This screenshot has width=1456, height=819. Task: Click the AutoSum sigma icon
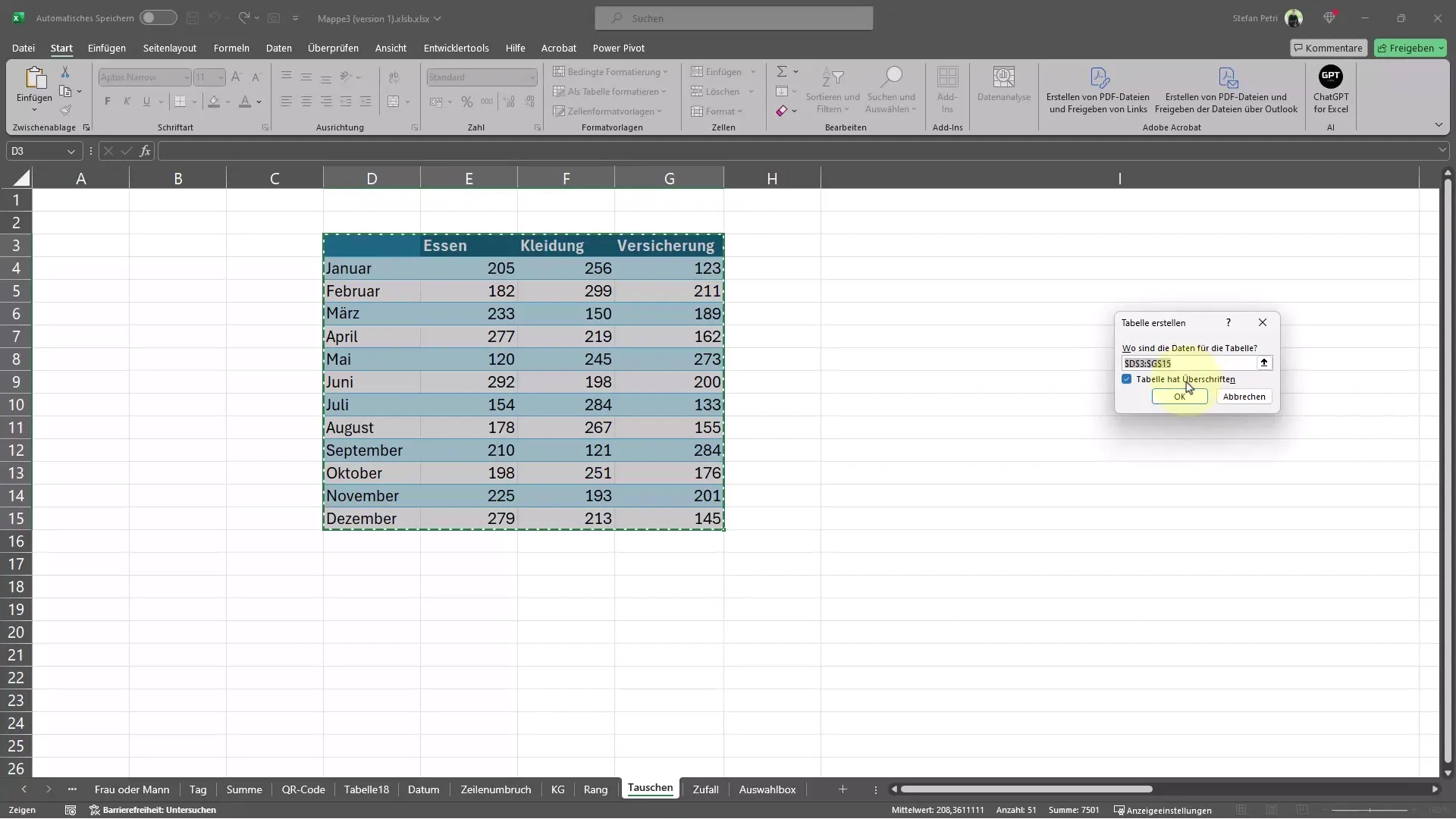click(x=782, y=71)
